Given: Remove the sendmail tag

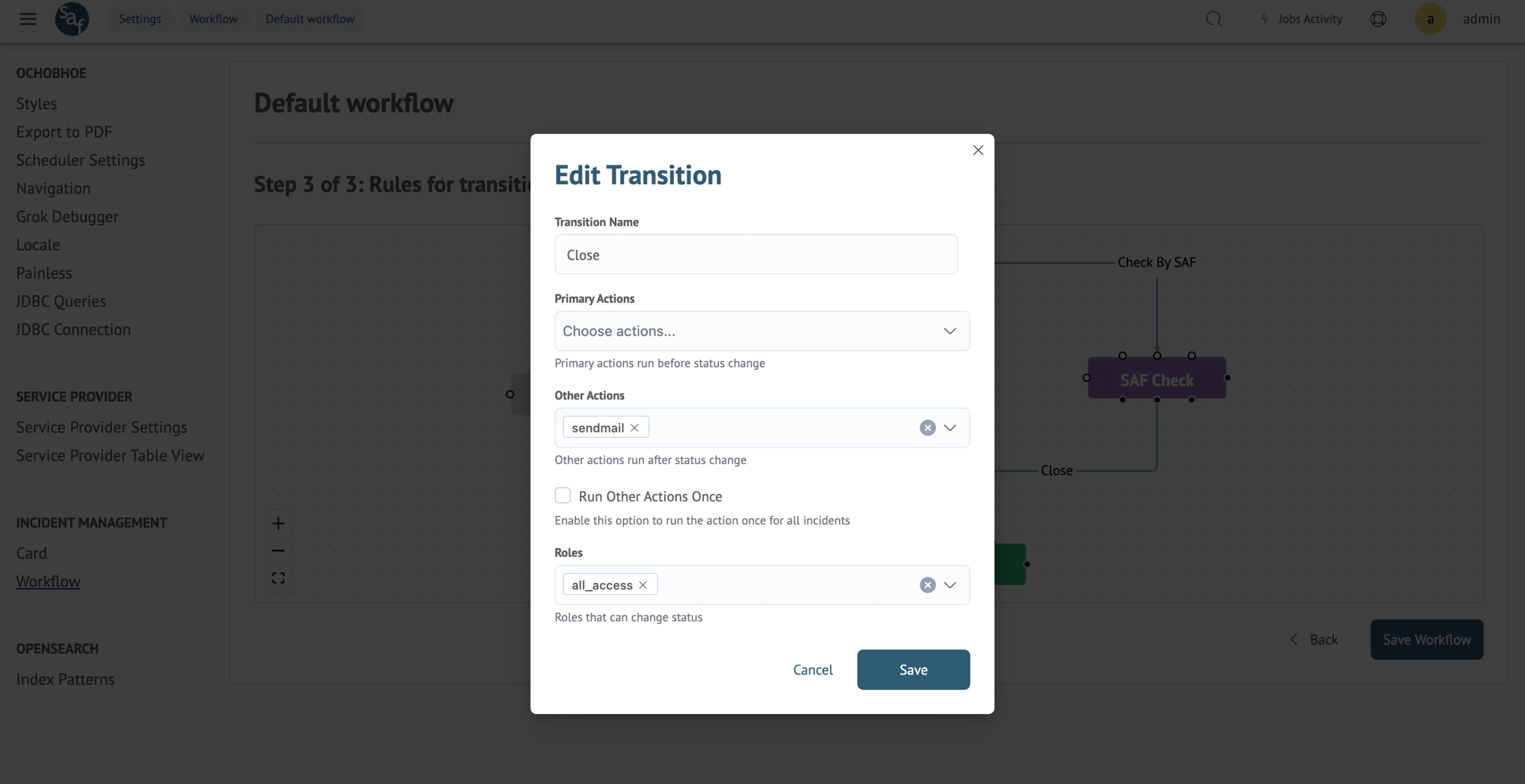Looking at the screenshot, I should click(634, 427).
